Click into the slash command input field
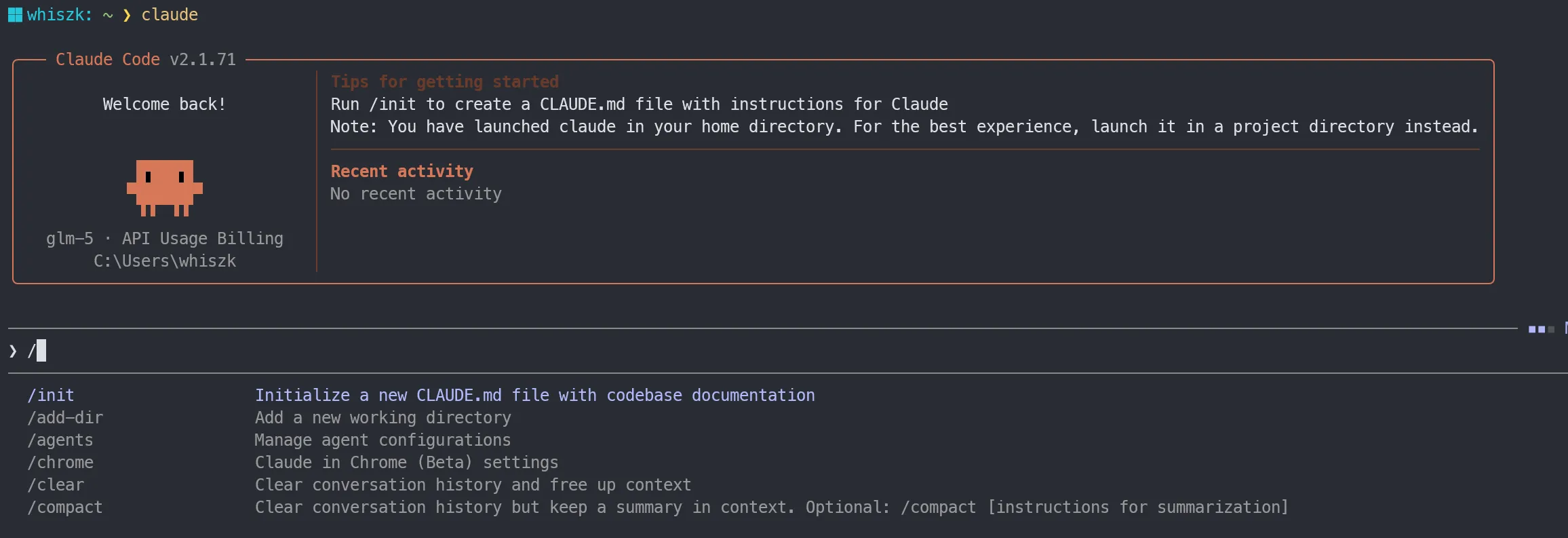 click(x=407, y=351)
